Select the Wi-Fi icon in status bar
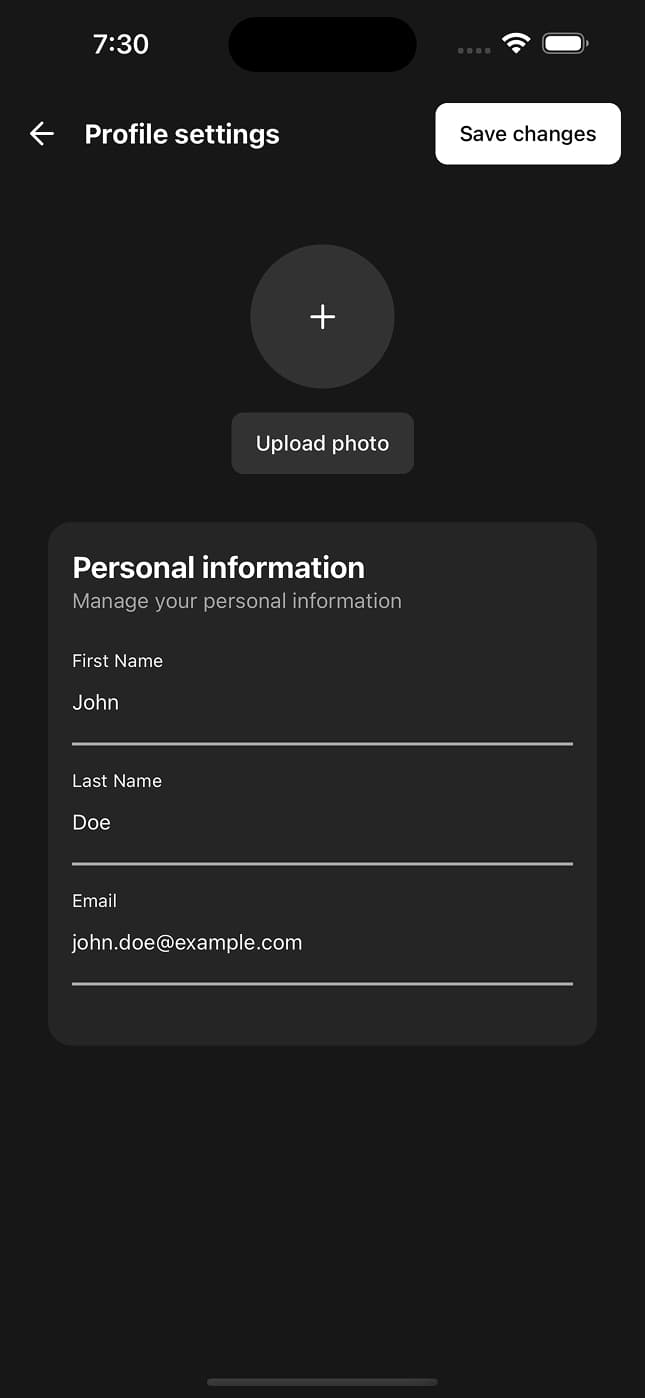The image size is (645, 1398). [x=516, y=43]
